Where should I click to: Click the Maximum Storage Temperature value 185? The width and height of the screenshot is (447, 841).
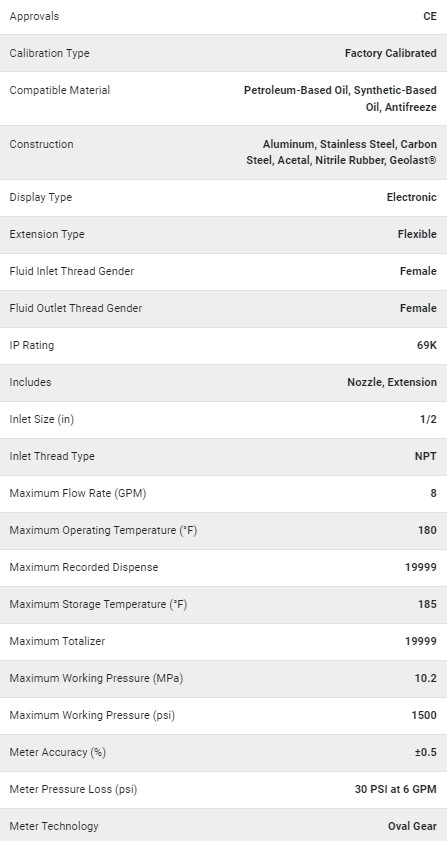click(x=427, y=604)
